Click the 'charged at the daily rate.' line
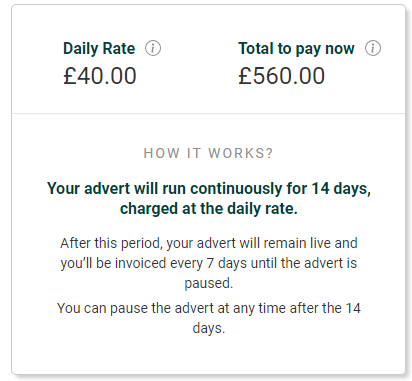Viewport: 412px width, 381px height. coord(209,209)
